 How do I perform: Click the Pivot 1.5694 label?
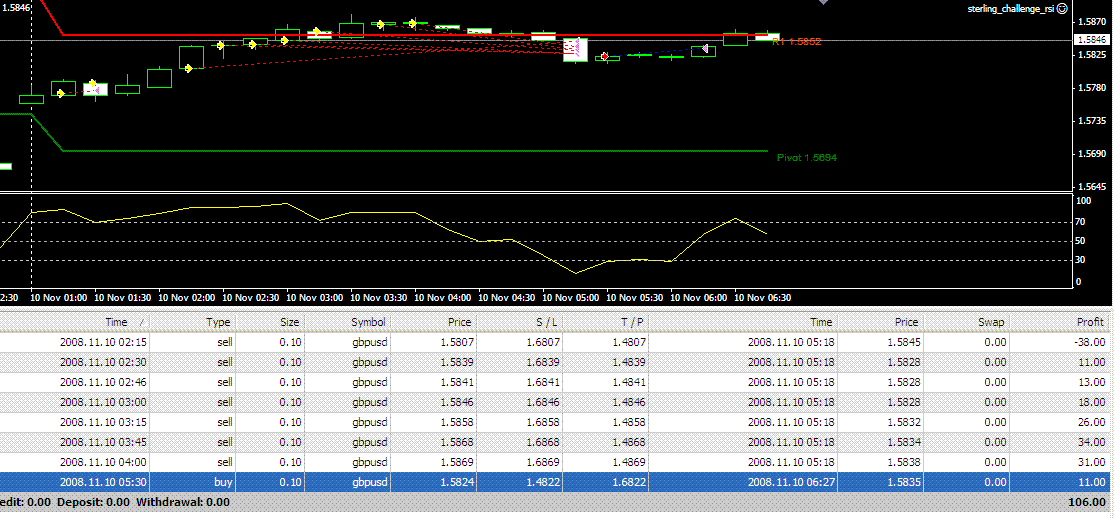point(807,158)
